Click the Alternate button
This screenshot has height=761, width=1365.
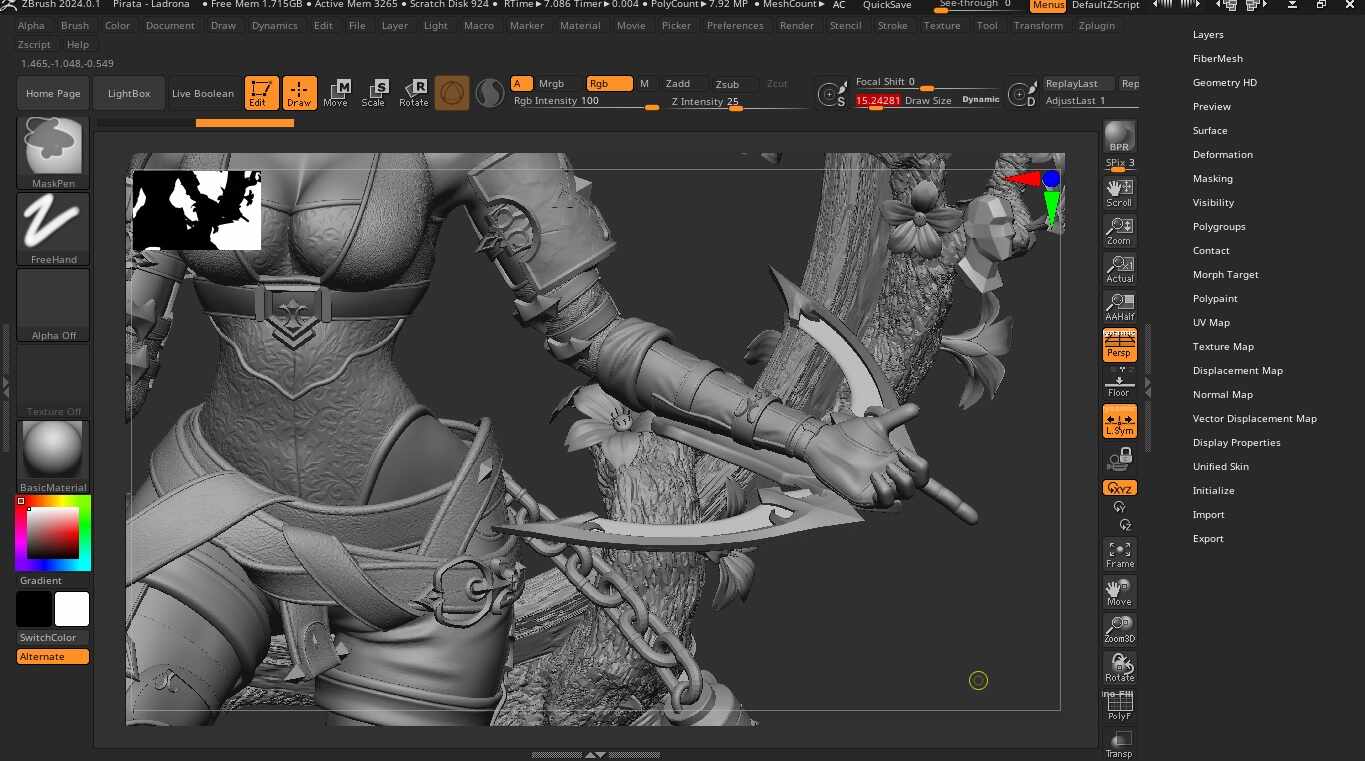point(53,656)
